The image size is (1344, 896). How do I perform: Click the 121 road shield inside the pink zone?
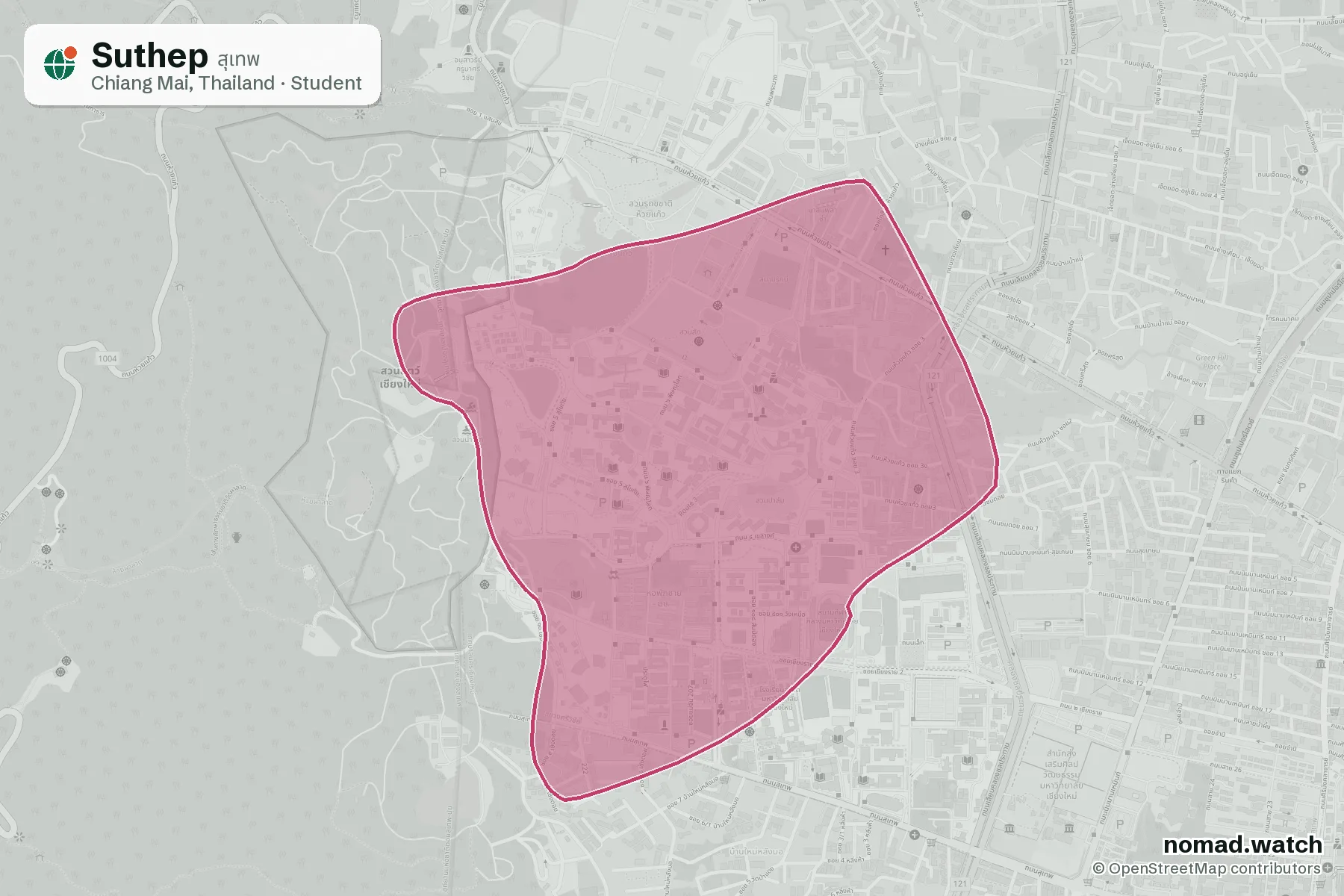pyautogui.click(x=933, y=375)
